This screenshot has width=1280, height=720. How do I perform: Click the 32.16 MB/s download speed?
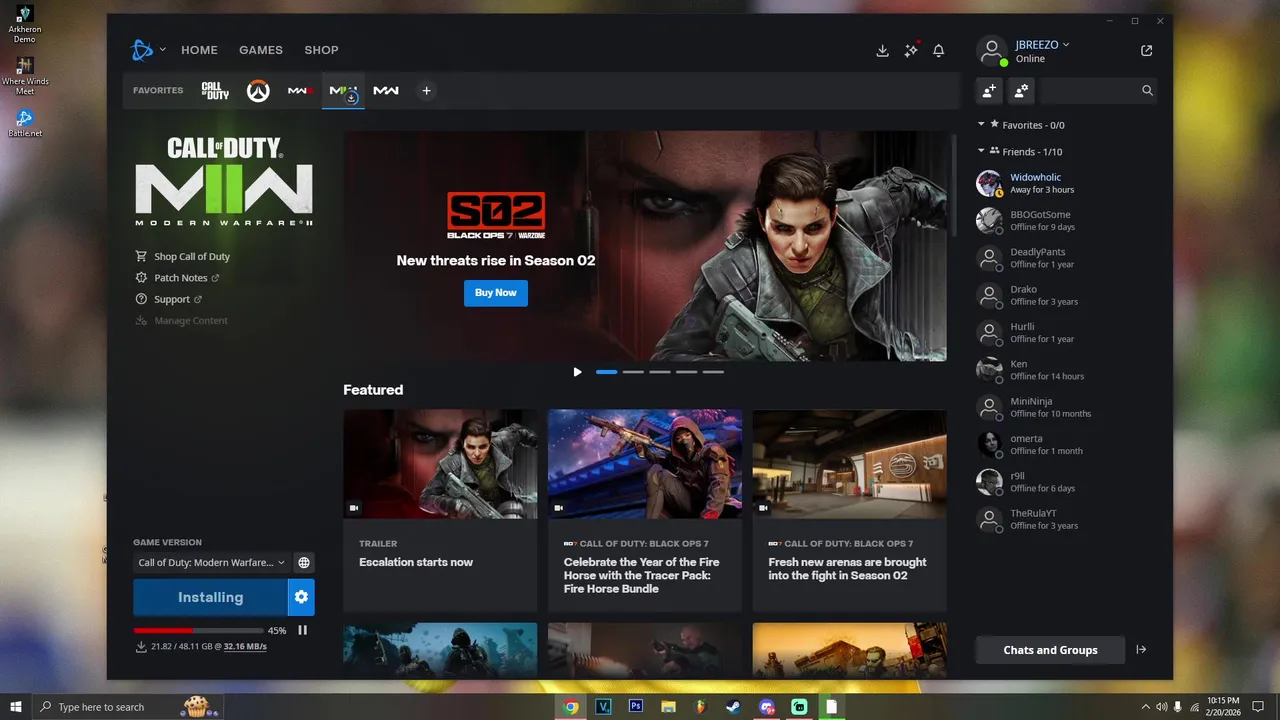point(245,647)
